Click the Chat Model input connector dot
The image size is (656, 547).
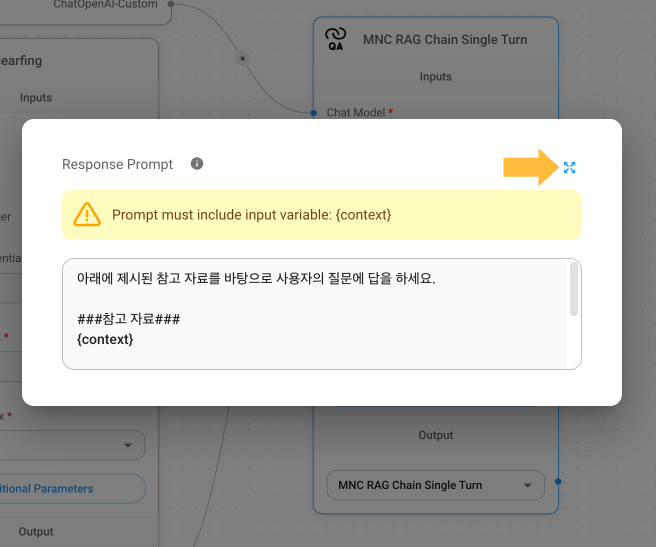[315, 113]
